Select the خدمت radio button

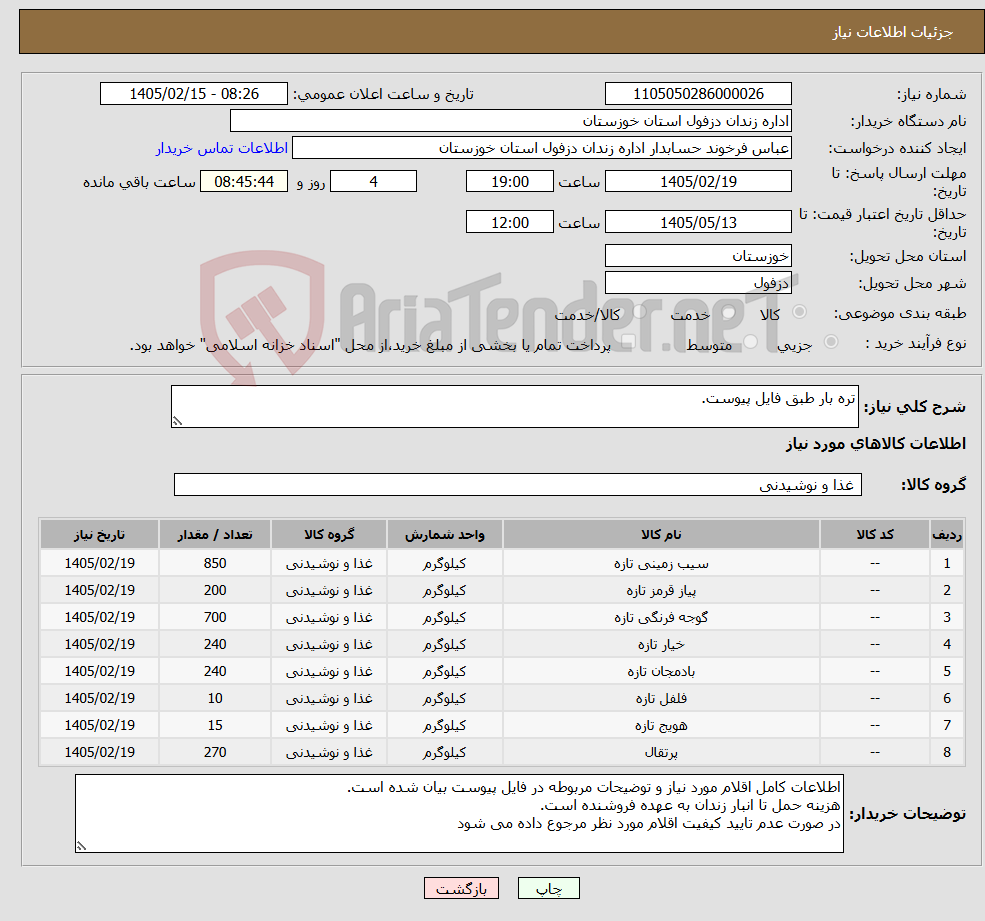pos(729,312)
